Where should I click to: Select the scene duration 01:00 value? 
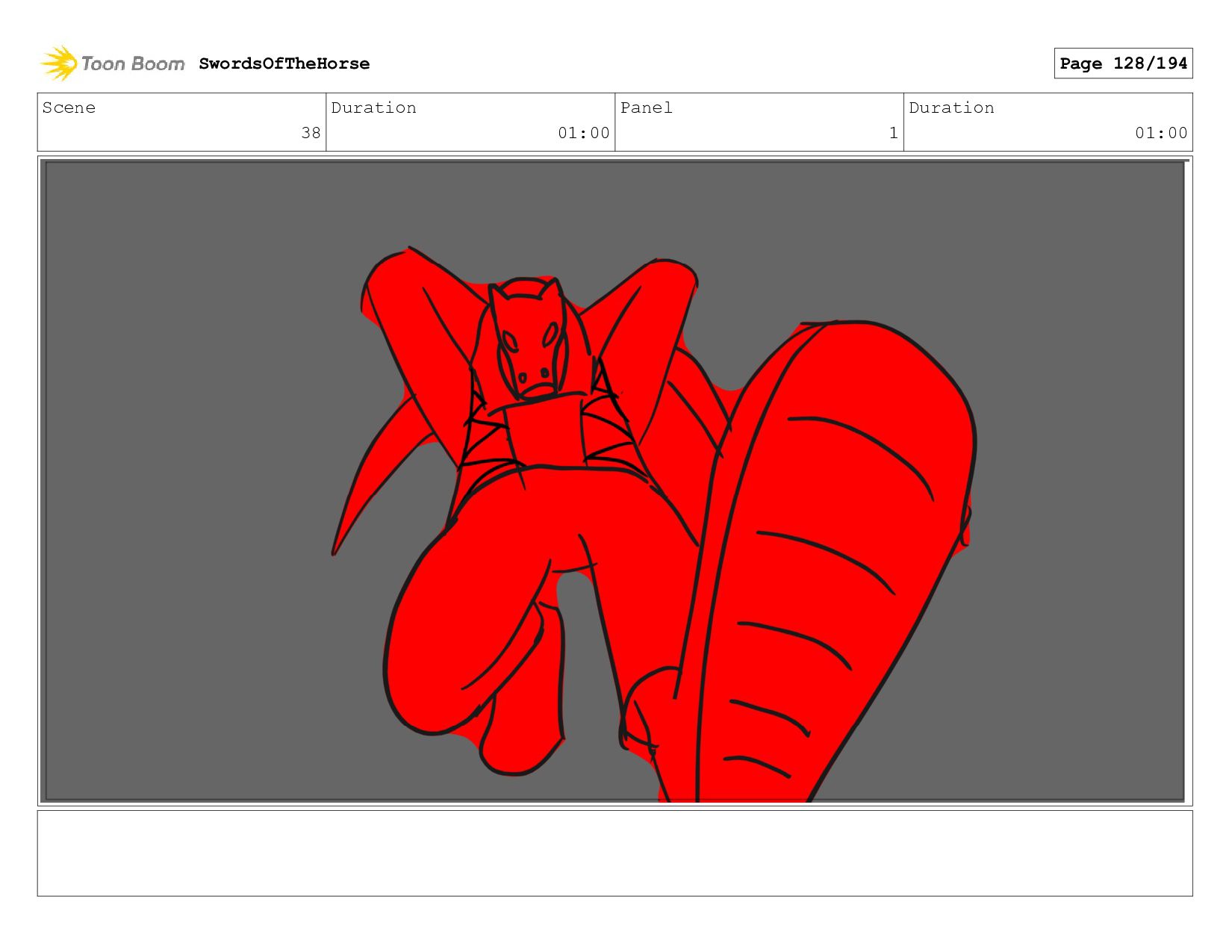click(583, 133)
